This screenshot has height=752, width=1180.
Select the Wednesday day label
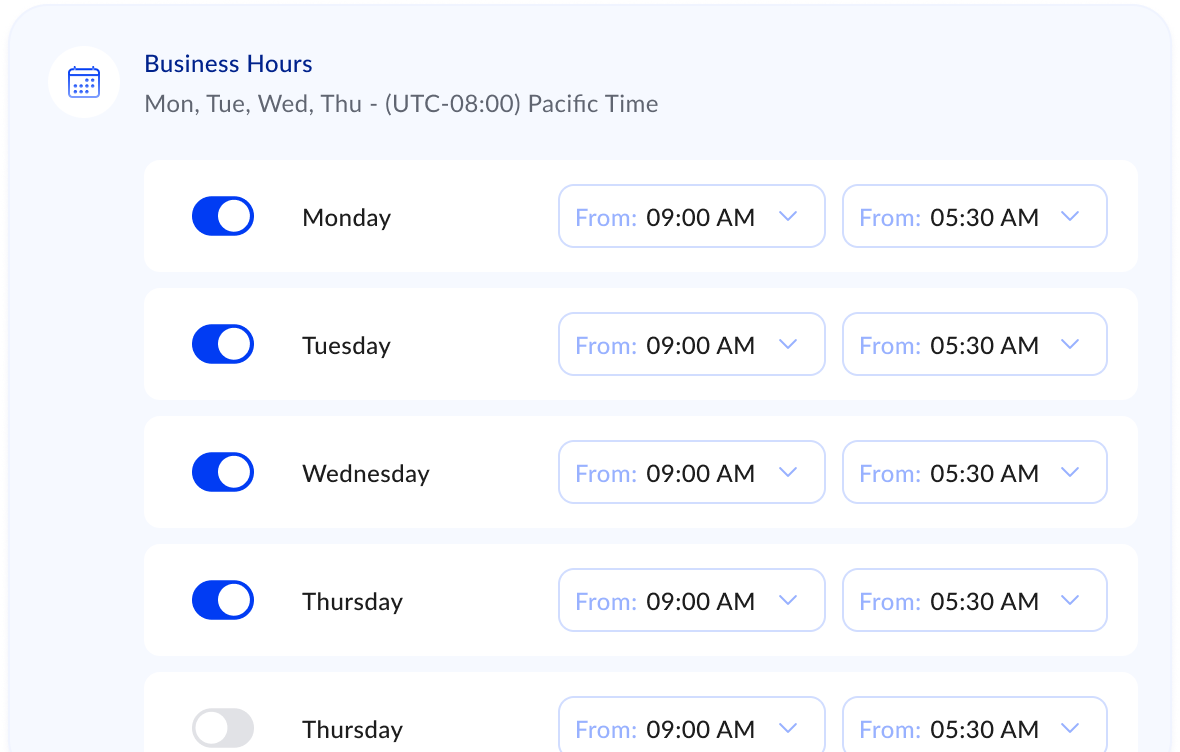tap(365, 472)
